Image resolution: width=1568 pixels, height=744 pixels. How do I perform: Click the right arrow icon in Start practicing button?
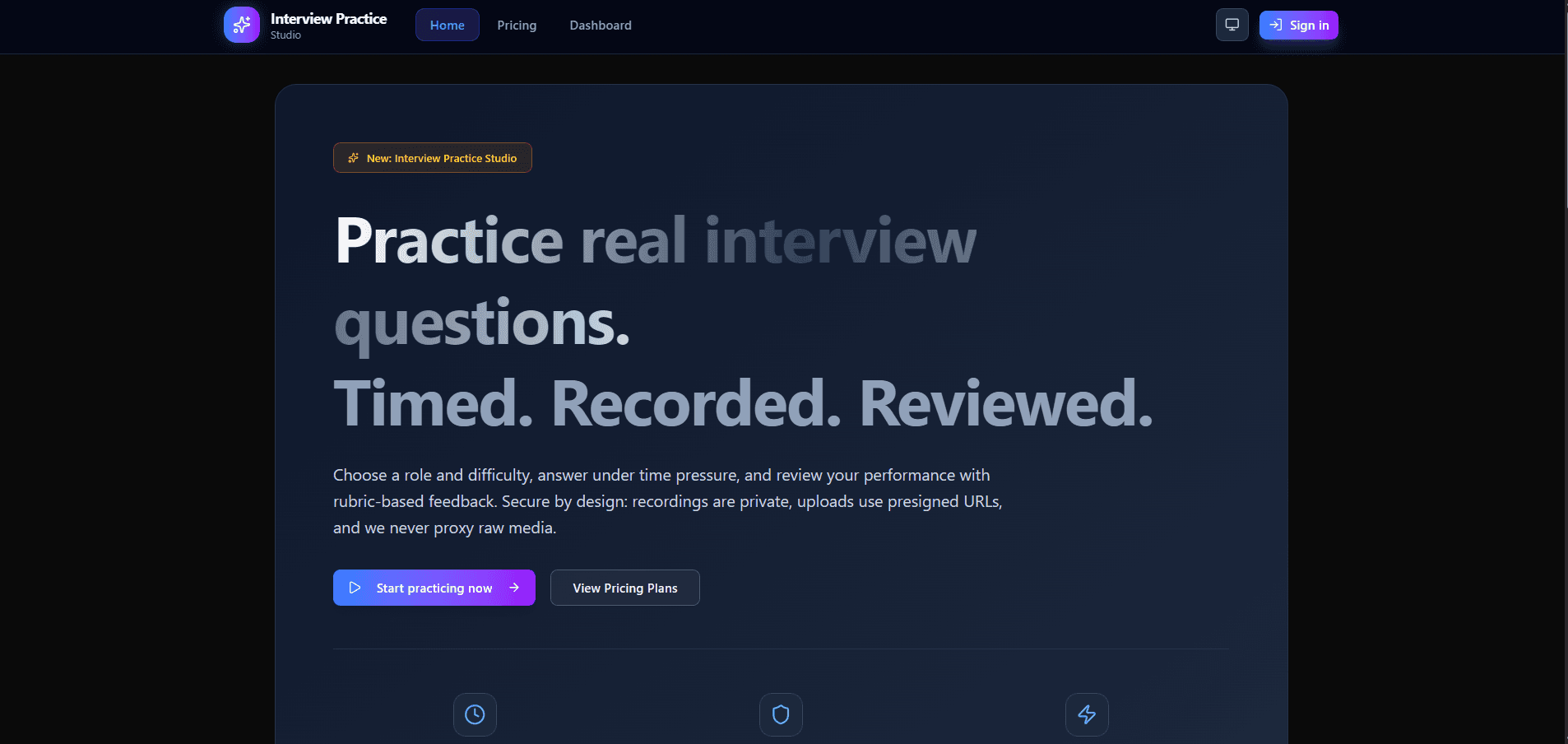[x=516, y=587]
